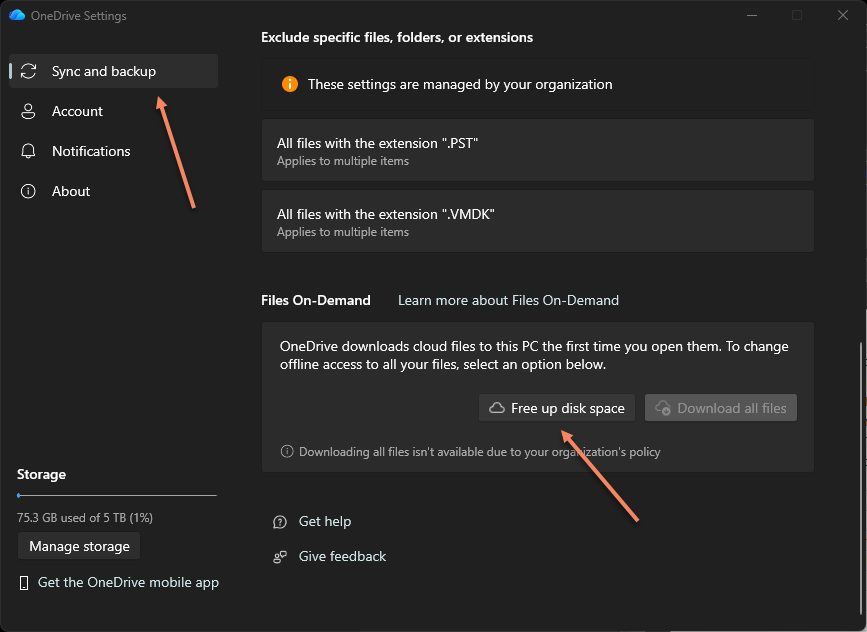Close the OneDrive Settings window

843,15
